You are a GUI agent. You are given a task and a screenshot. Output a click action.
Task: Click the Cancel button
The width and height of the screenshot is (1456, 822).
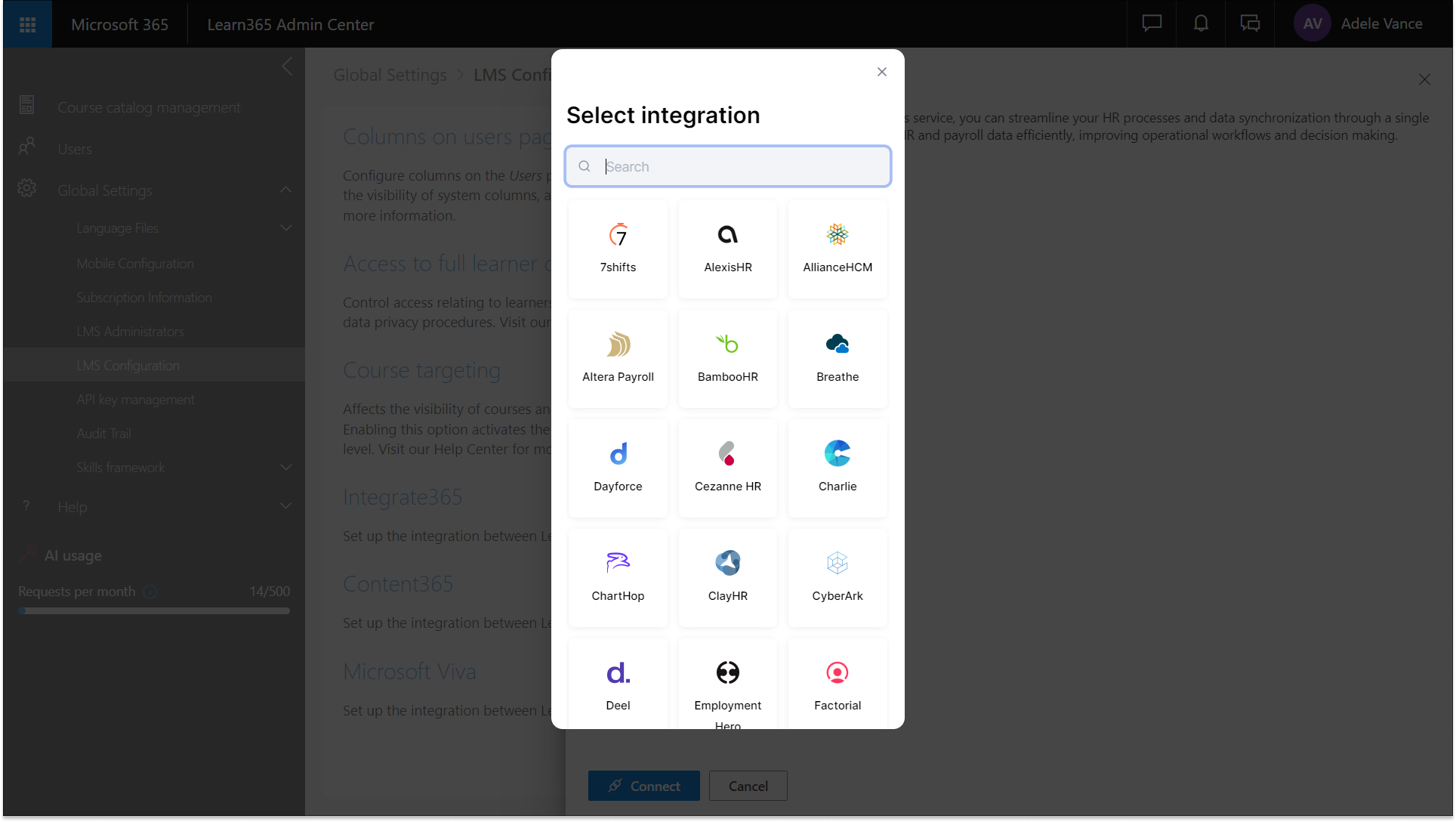click(x=748, y=786)
